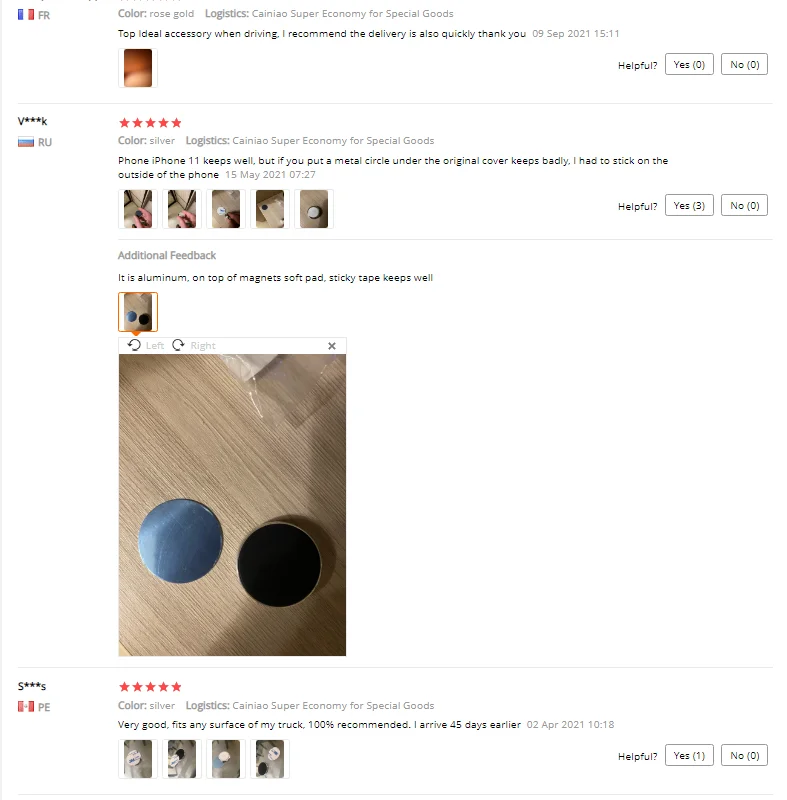
Task: Vote Yes (3) on V***k's review
Action: [x=689, y=205]
